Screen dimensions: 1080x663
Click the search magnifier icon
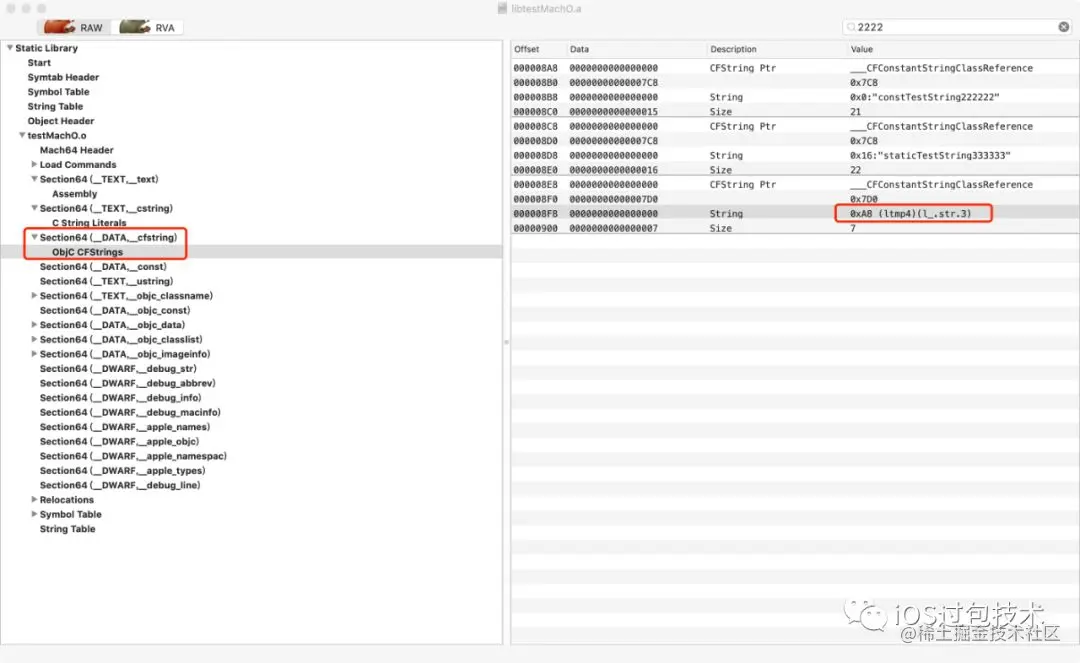(x=851, y=27)
